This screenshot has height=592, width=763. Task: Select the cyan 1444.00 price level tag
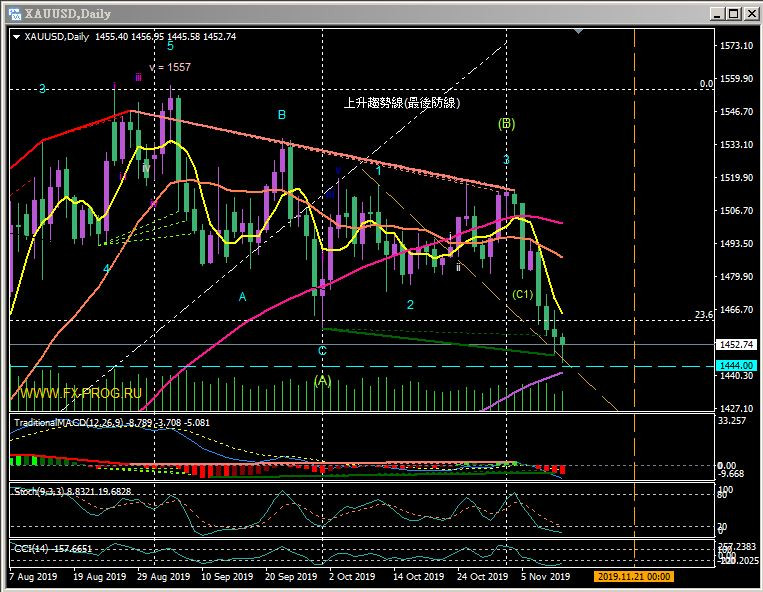tap(739, 366)
